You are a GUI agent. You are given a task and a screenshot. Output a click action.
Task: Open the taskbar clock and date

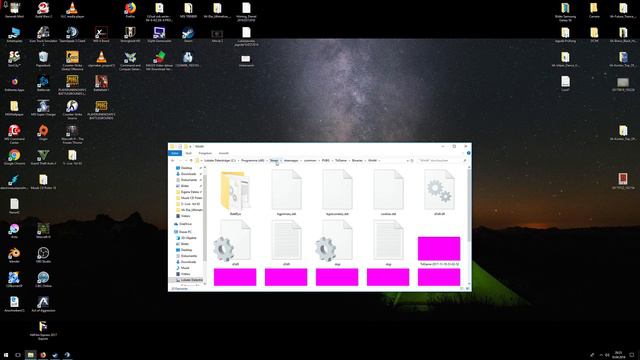618,355
